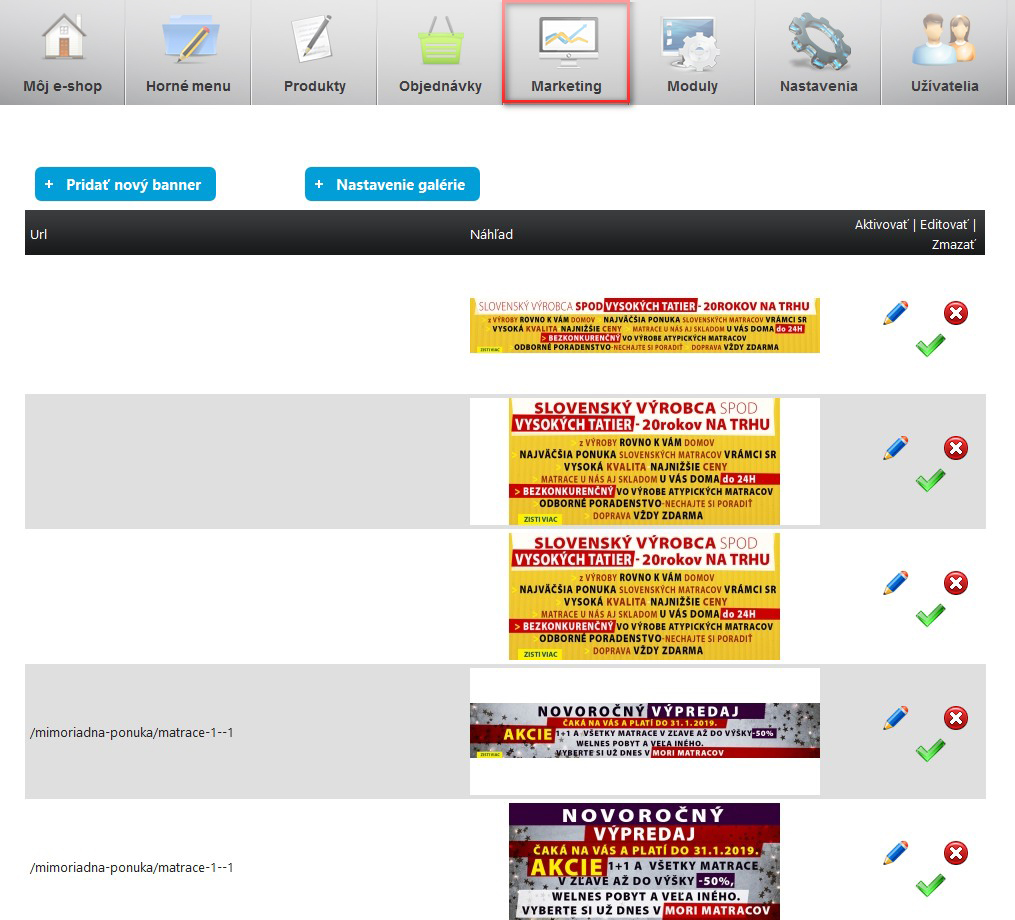Edit the second banner using pencil icon
1015x920 pixels.
coord(896,448)
